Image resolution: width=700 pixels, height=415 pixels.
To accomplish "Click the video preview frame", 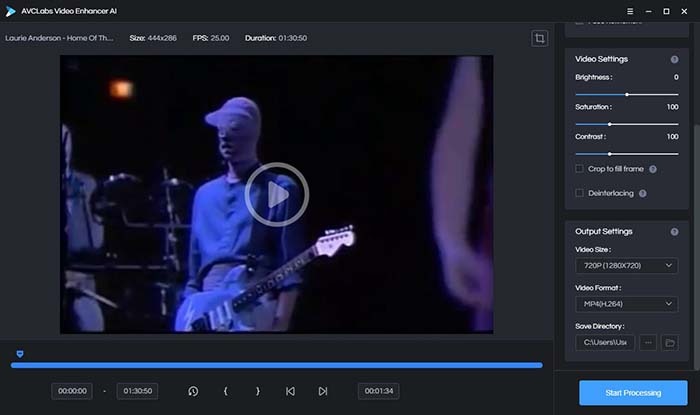I will [277, 194].
